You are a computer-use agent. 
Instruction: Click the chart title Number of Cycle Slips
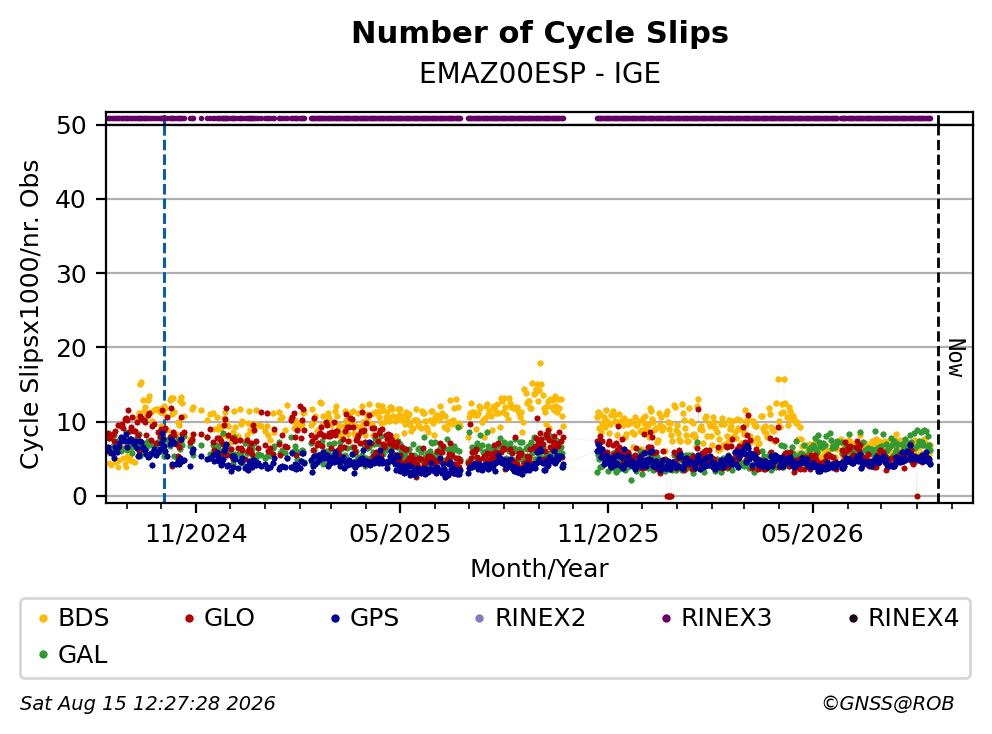[540, 33]
